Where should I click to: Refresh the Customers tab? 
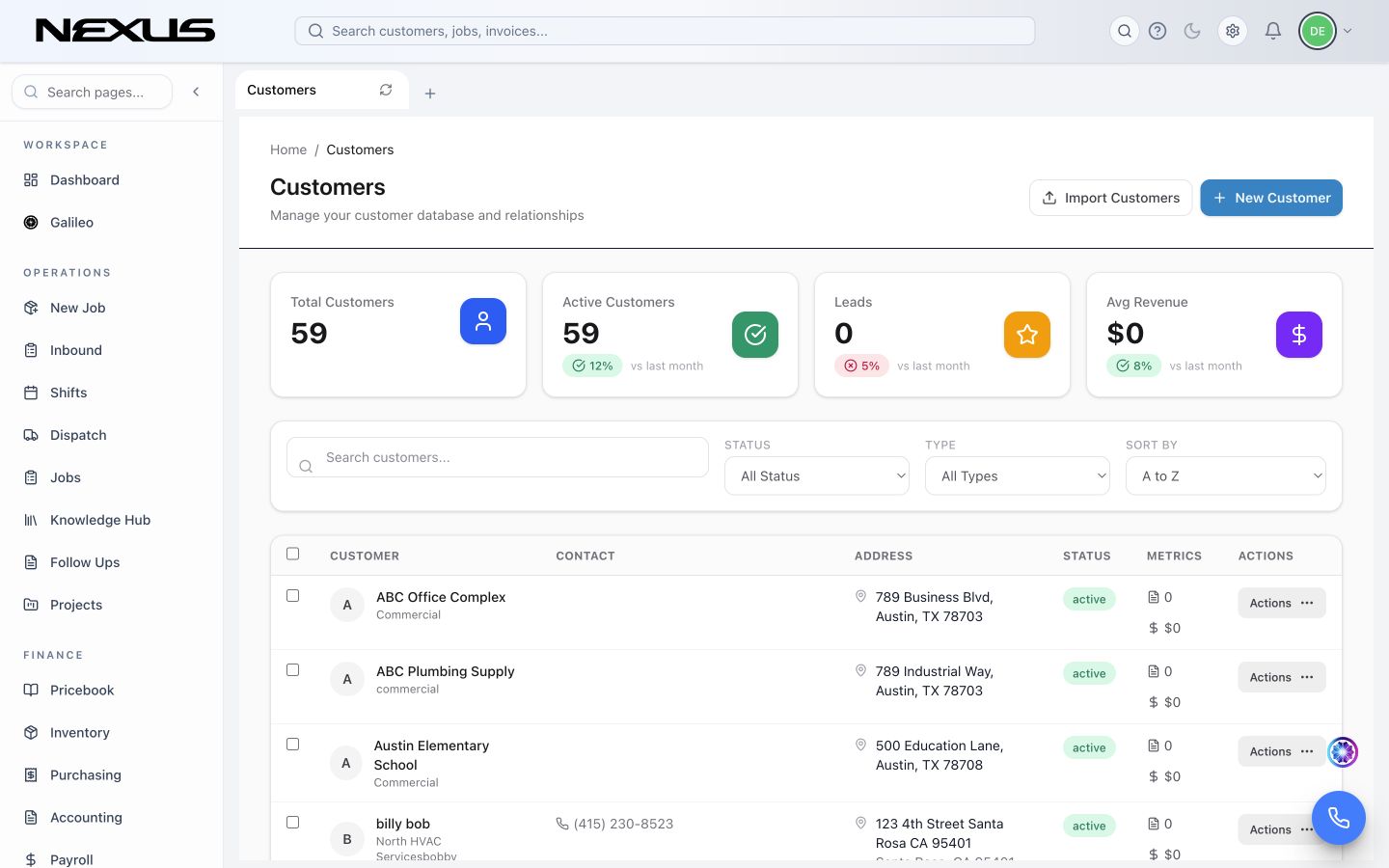[386, 90]
